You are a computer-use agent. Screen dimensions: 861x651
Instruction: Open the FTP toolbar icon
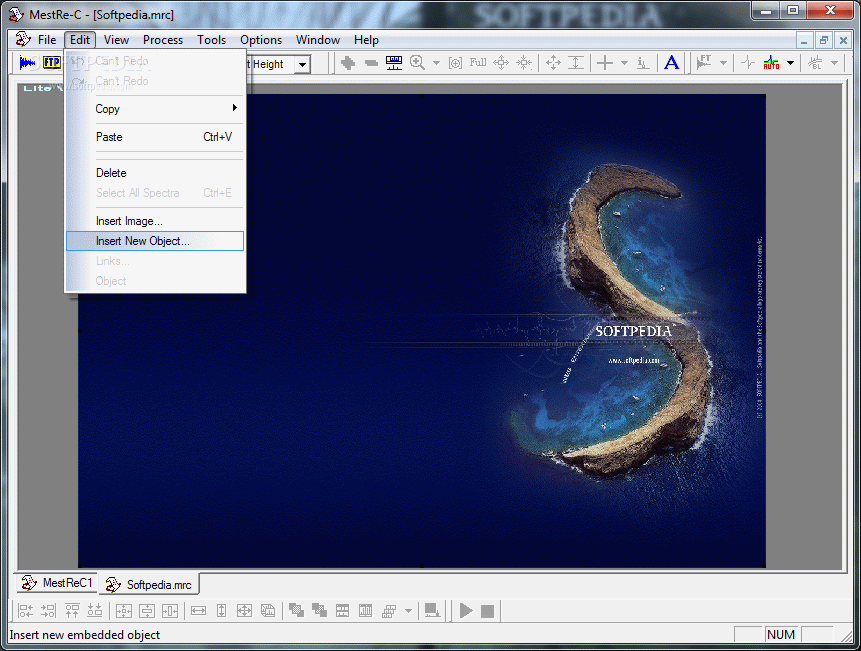click(x=52, y=63)
